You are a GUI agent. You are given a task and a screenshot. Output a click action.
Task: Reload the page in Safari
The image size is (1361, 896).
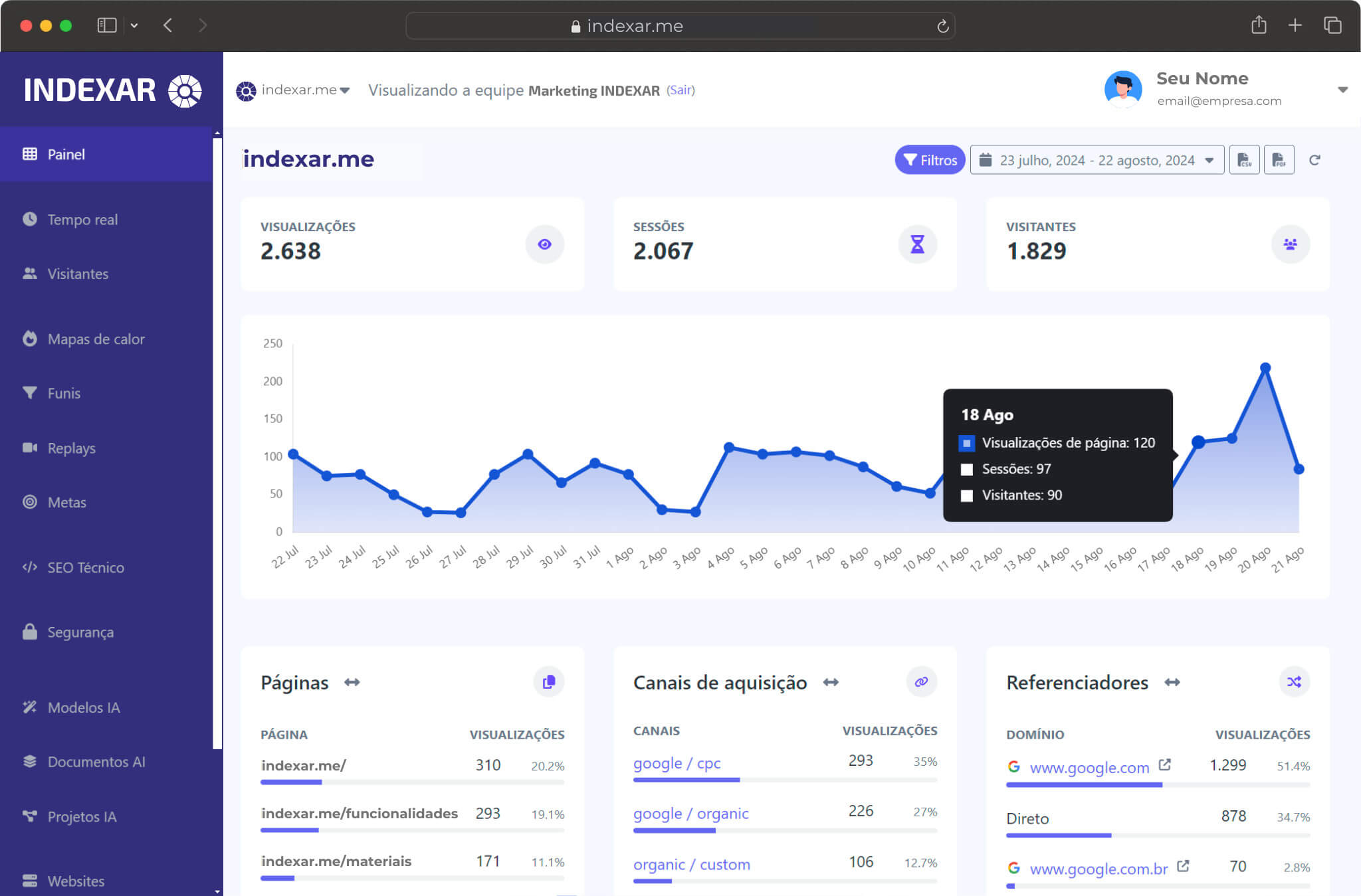point(942,26)
